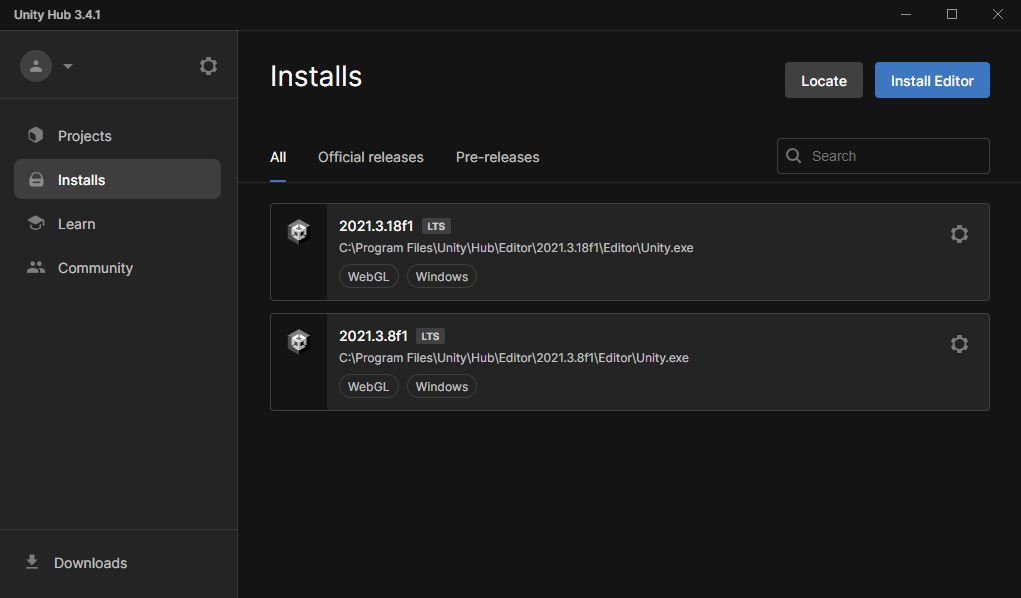Minimize the Unity Hub window
This screenshot has width=1021, height=598.
click(906, 14)
